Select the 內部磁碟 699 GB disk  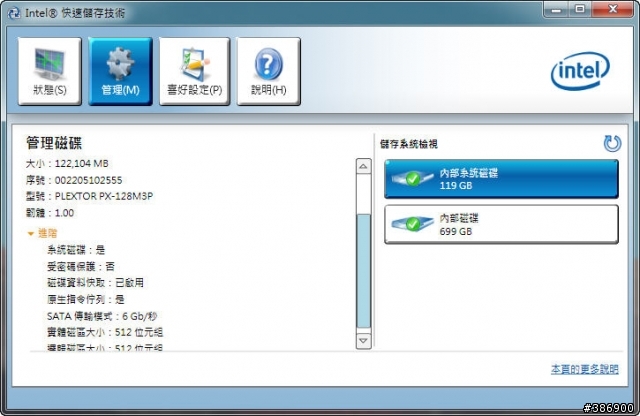point(501,225)
